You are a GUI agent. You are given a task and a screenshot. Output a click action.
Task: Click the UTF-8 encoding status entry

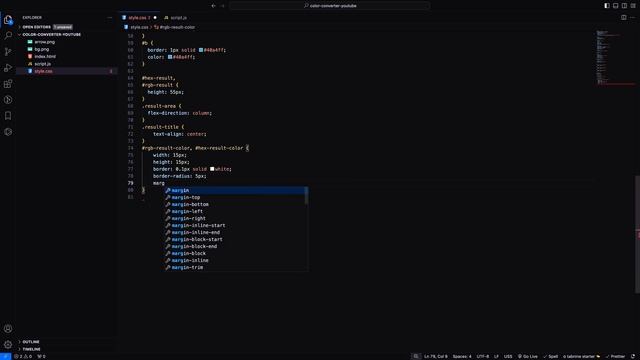[x=482, y=356]
